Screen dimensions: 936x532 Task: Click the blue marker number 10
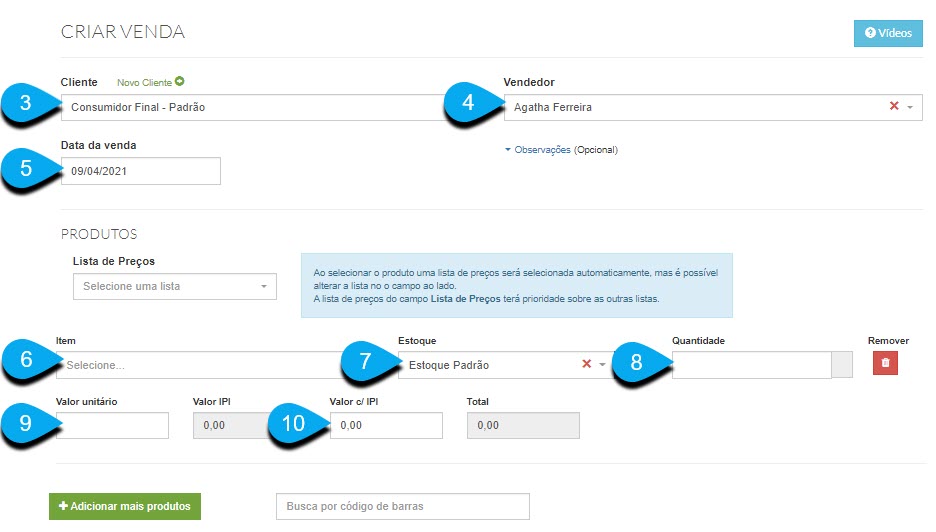tap(293, 423)
